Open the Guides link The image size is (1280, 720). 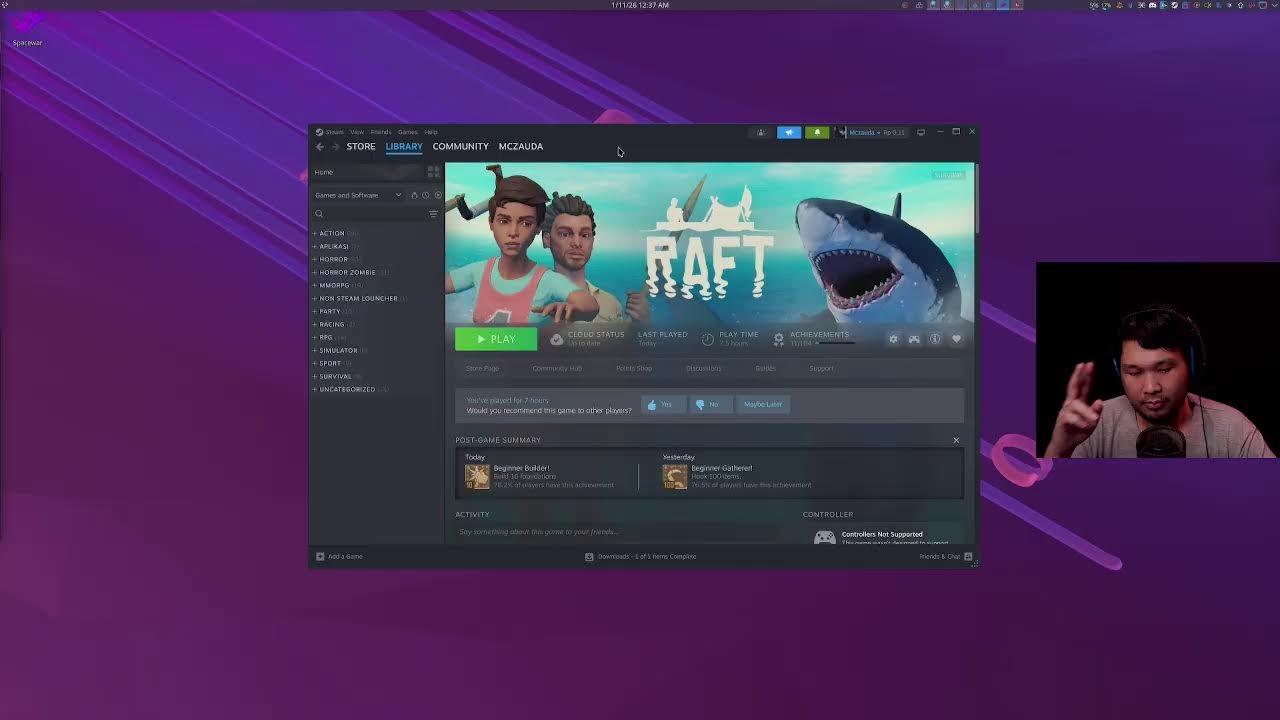(x=765, y=368)
